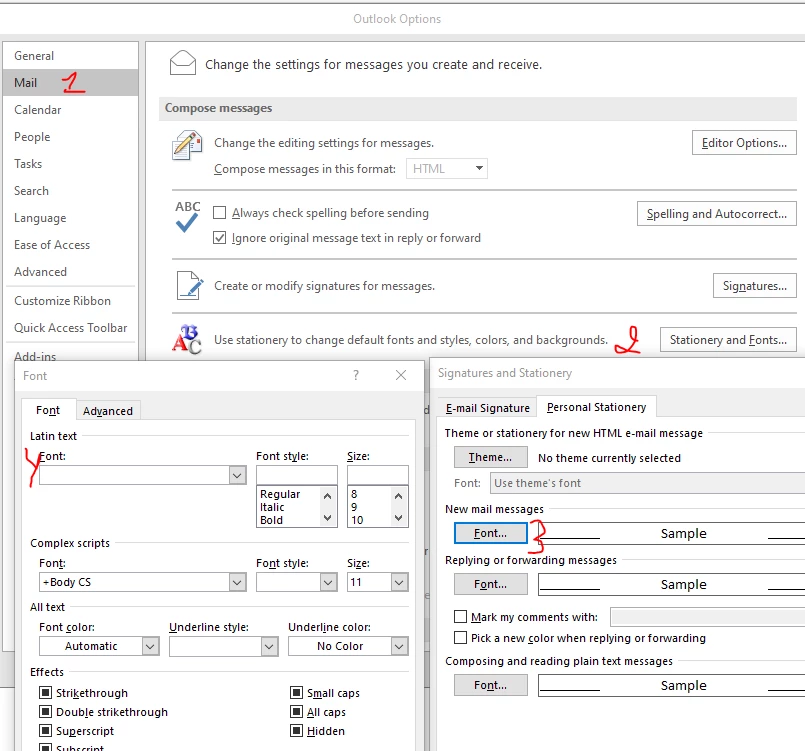The image size is (805, 751).
Task: Switch to the E-mail Signature tab
Action: coord(487,408)
